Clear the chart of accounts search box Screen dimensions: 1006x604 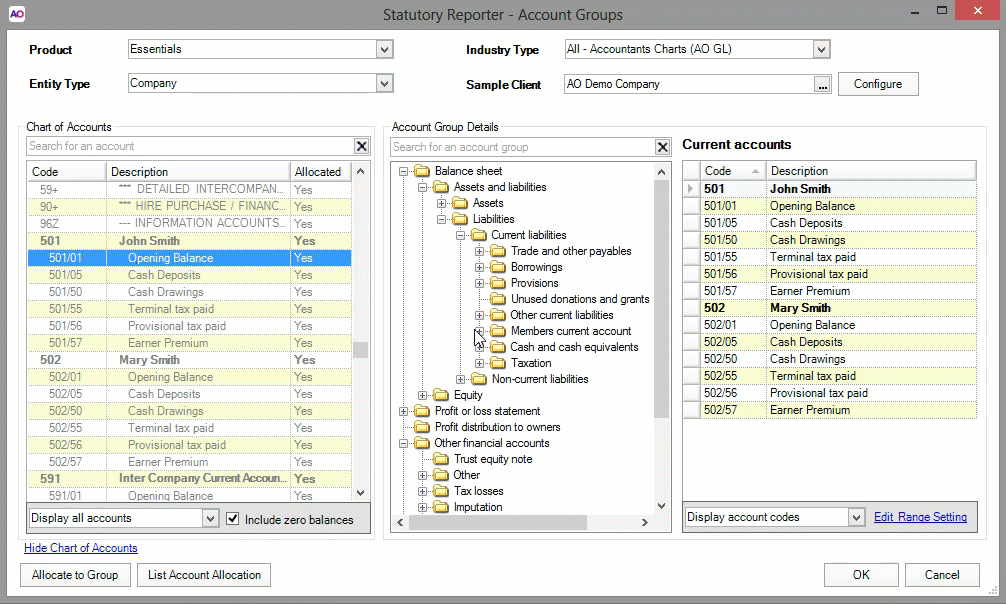coord(362,146)
